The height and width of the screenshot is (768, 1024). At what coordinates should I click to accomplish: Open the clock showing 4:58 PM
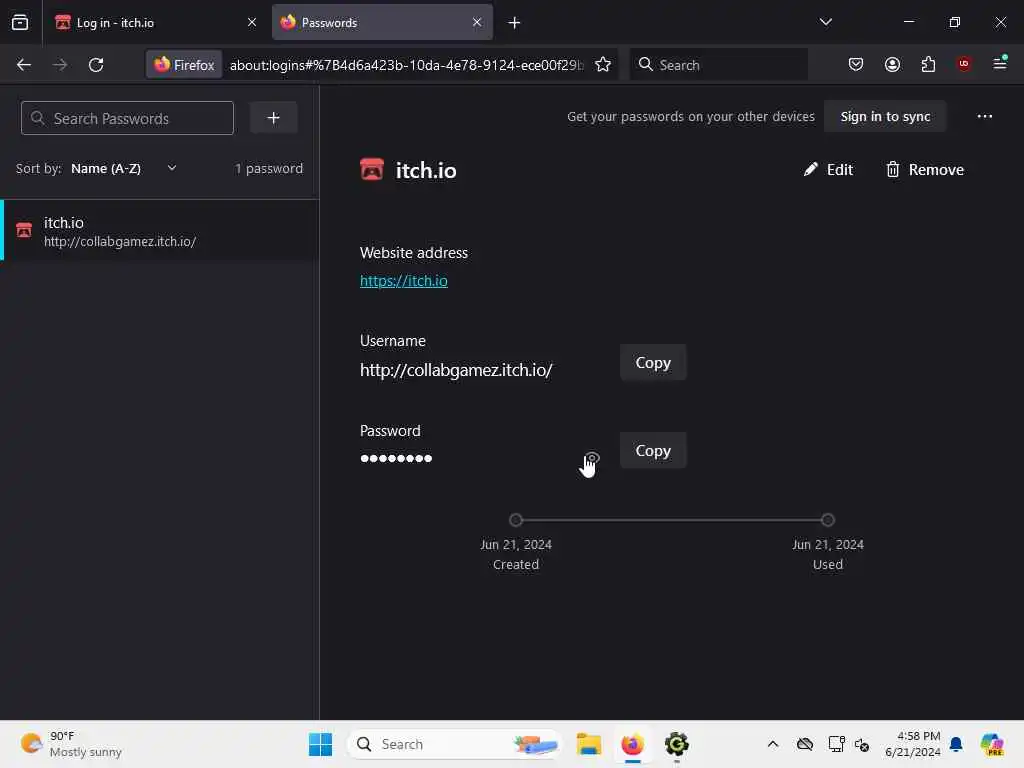pos(912,744)
